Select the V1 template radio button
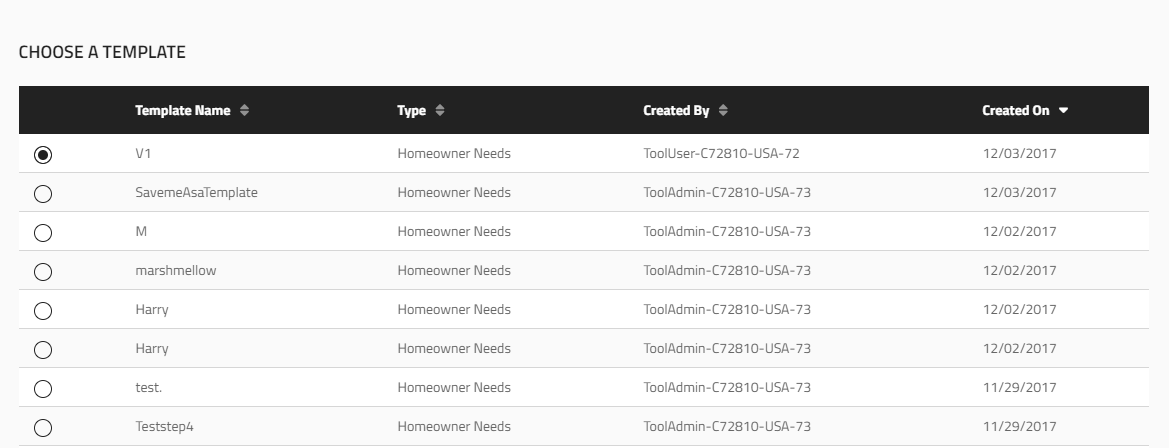1171x448 pixels. (x=43, y=155)
